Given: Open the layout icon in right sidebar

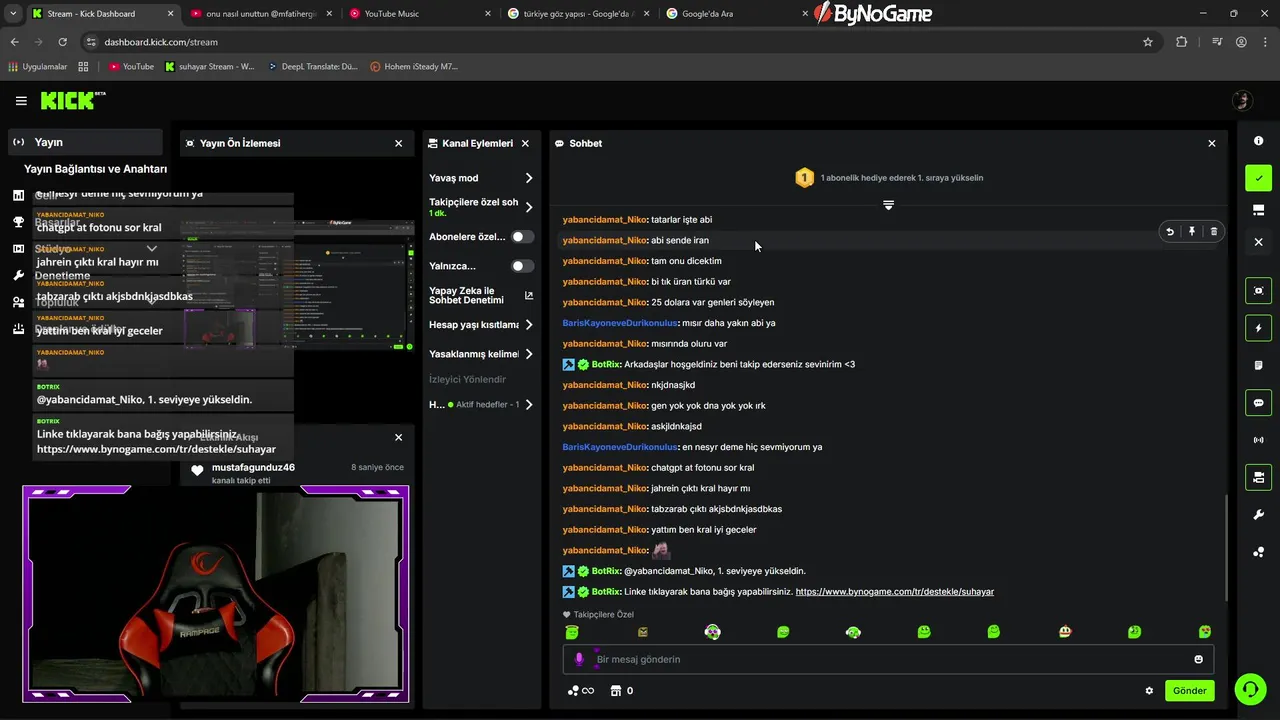Looking at the screenshot, I should (1259, 210).
